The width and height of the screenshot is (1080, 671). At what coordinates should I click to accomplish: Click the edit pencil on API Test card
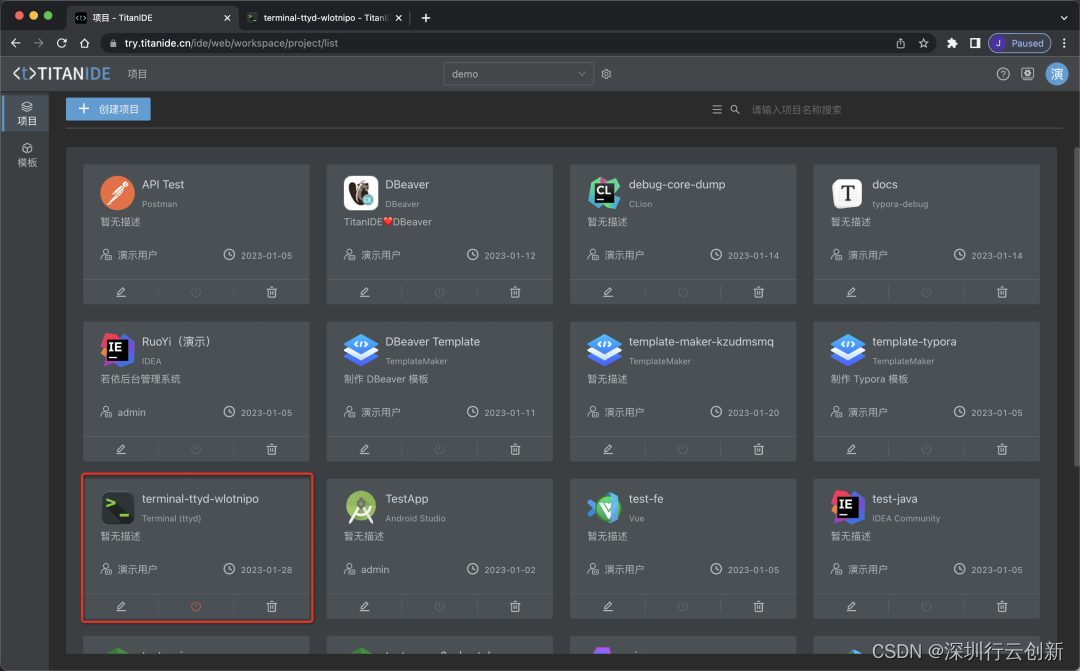point(121,292)
